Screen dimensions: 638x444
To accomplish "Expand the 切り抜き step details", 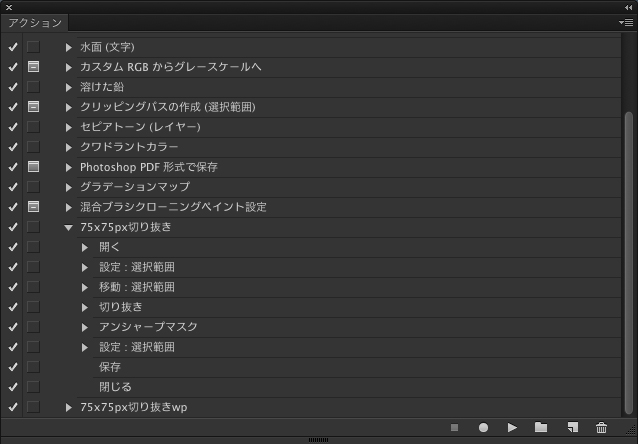I will pyautogui.click(x=86, y=307).
